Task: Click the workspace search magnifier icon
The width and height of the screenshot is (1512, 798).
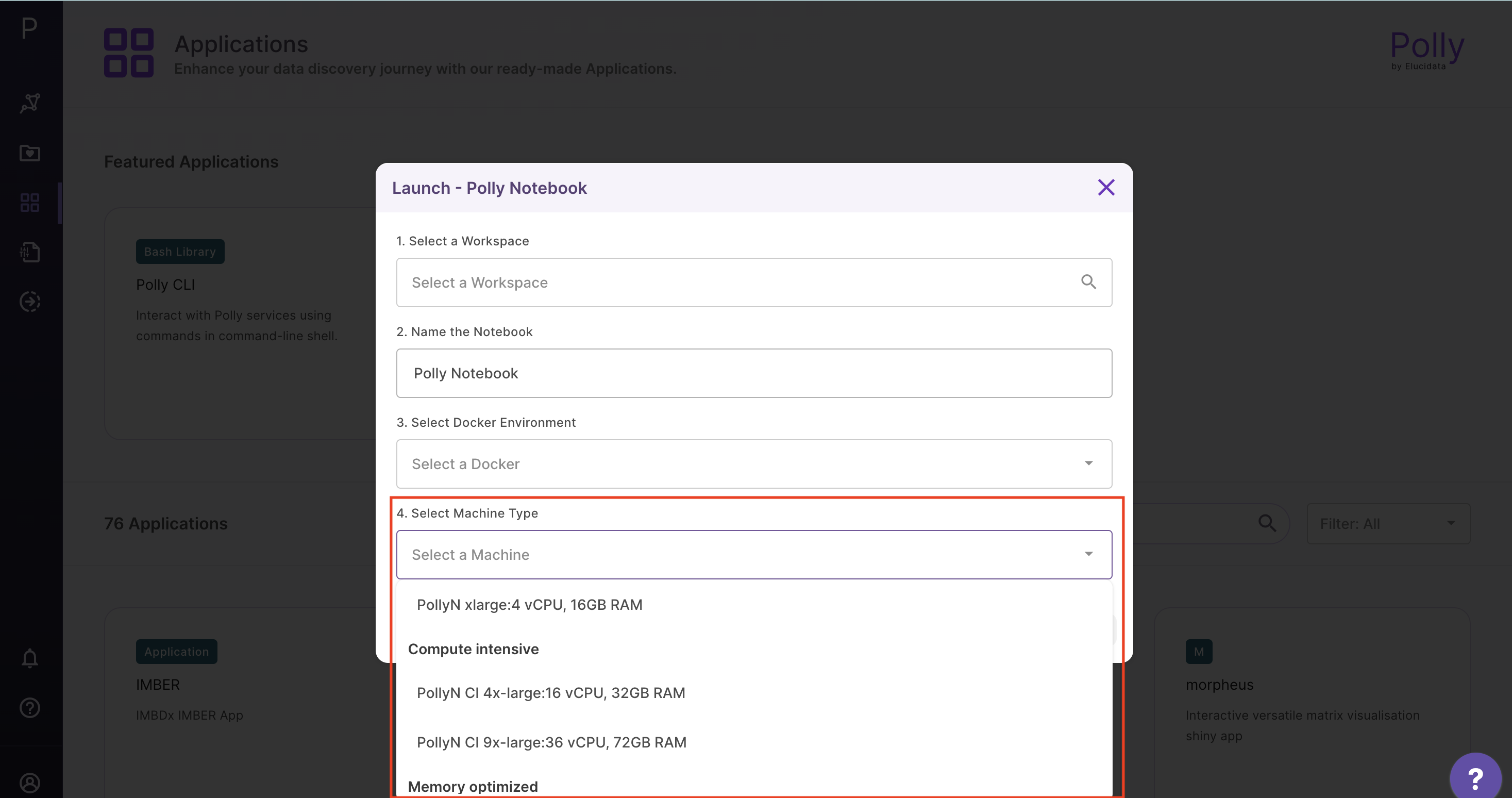Action: (1088, 282)
